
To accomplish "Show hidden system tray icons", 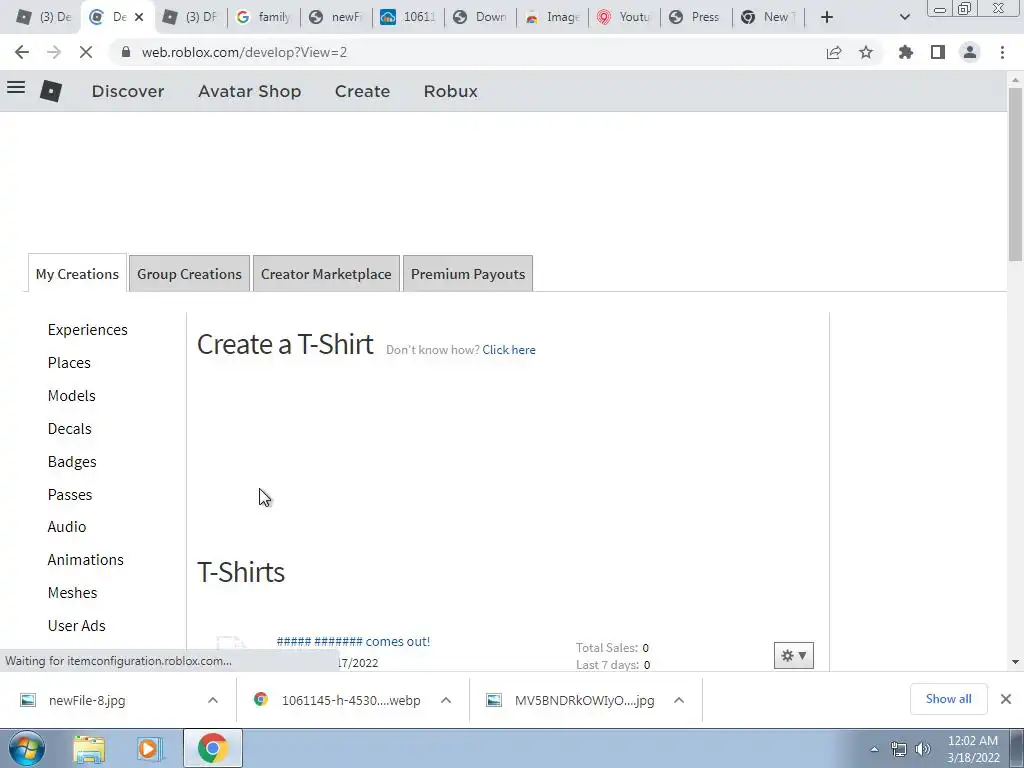I will pos(874,750).
